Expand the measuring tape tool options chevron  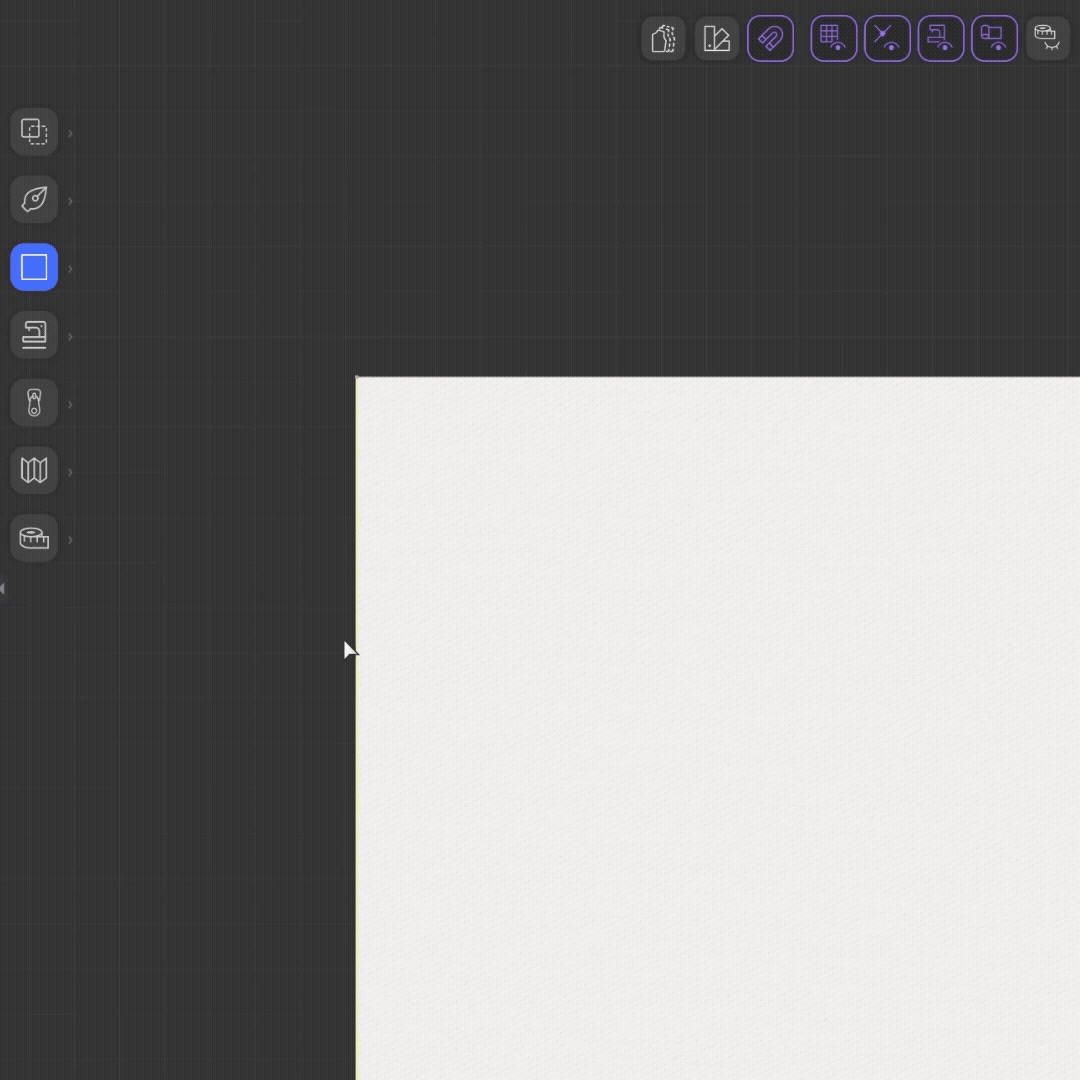pyautogui.click(x=70, y=539)
